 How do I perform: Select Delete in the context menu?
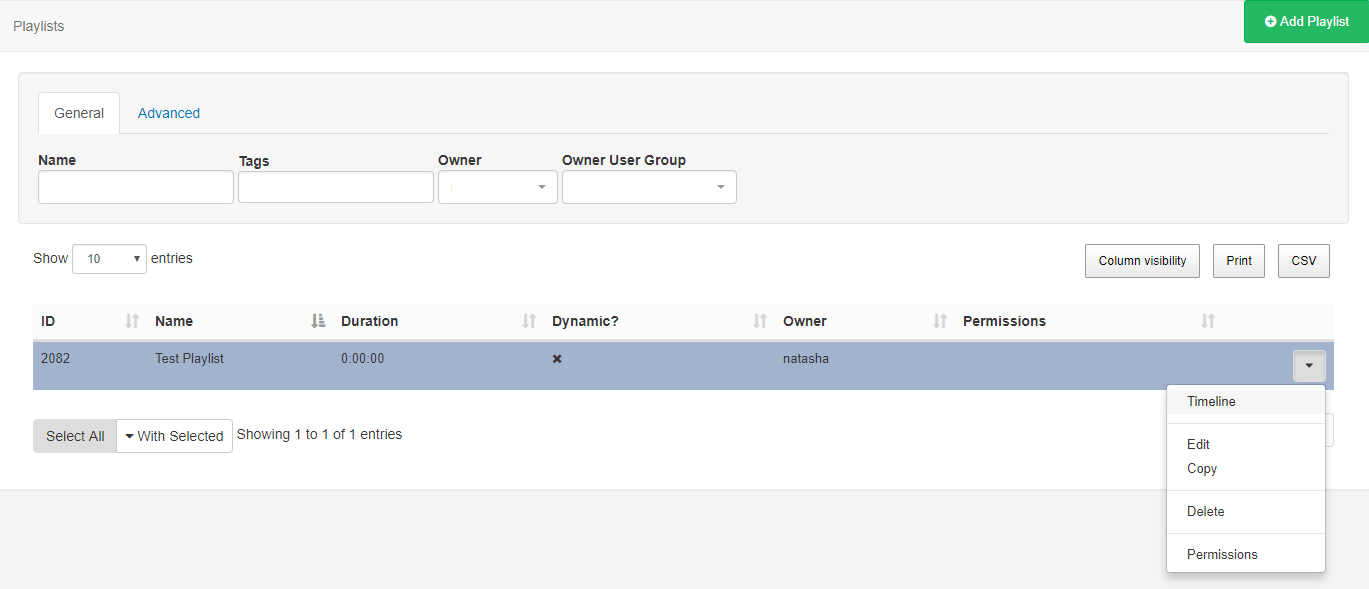pos(1205,511)
